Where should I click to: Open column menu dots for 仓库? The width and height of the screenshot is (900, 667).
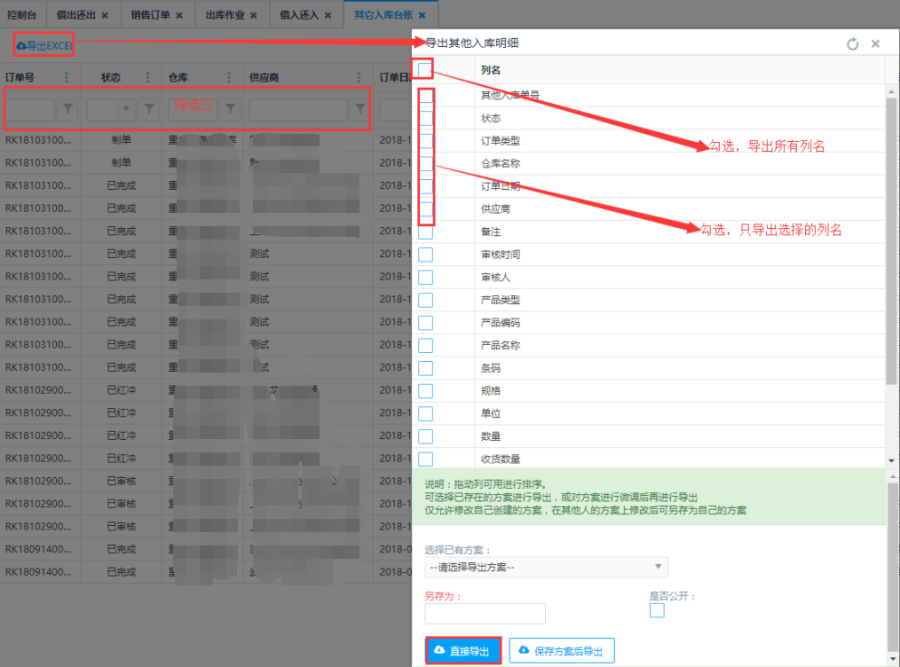[x=230, y=77]
